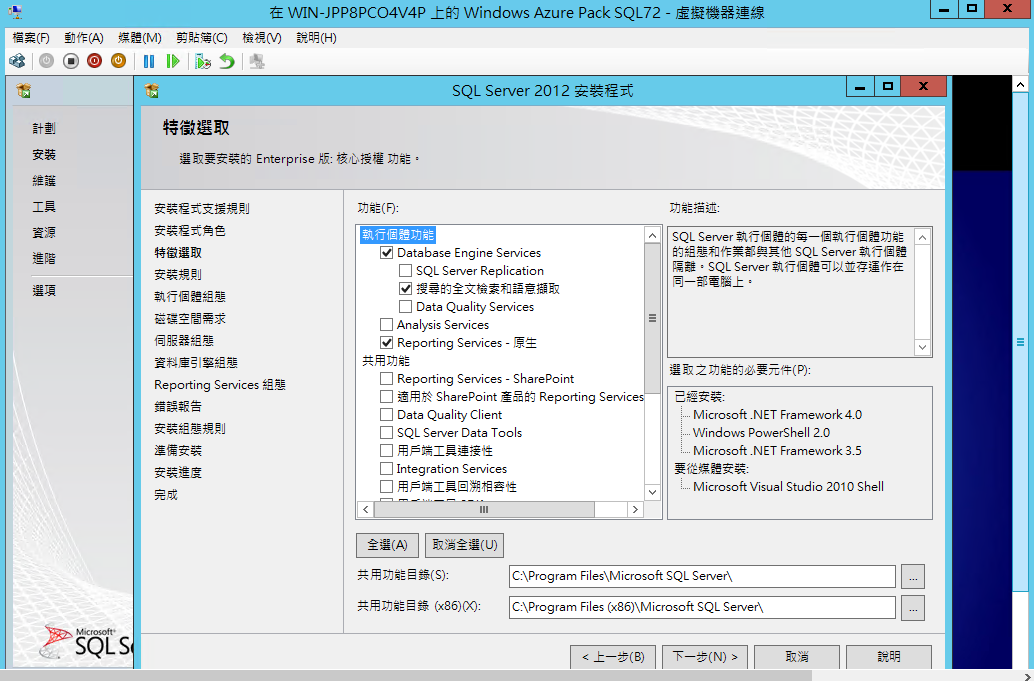Click Microsoft Visual Studio 2010 Shell in prerequisites

coord(788,487)
